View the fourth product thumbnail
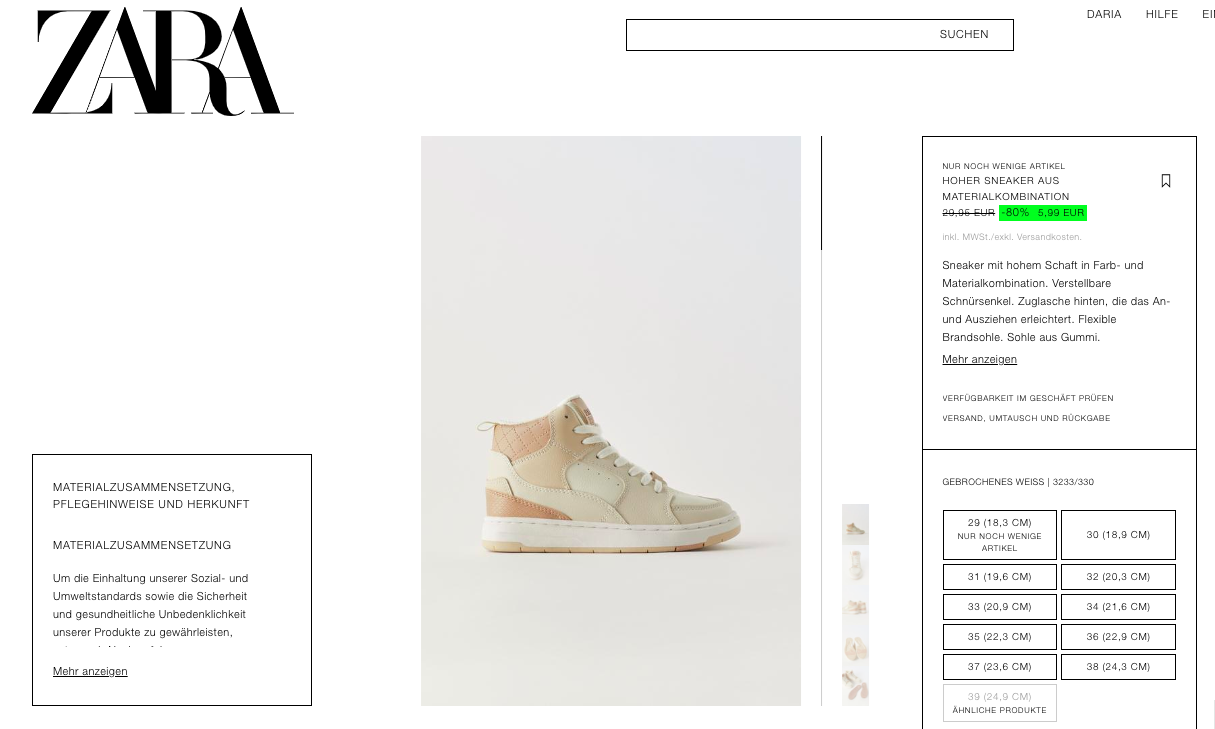 pyautogui.click(x=855, y=646)
